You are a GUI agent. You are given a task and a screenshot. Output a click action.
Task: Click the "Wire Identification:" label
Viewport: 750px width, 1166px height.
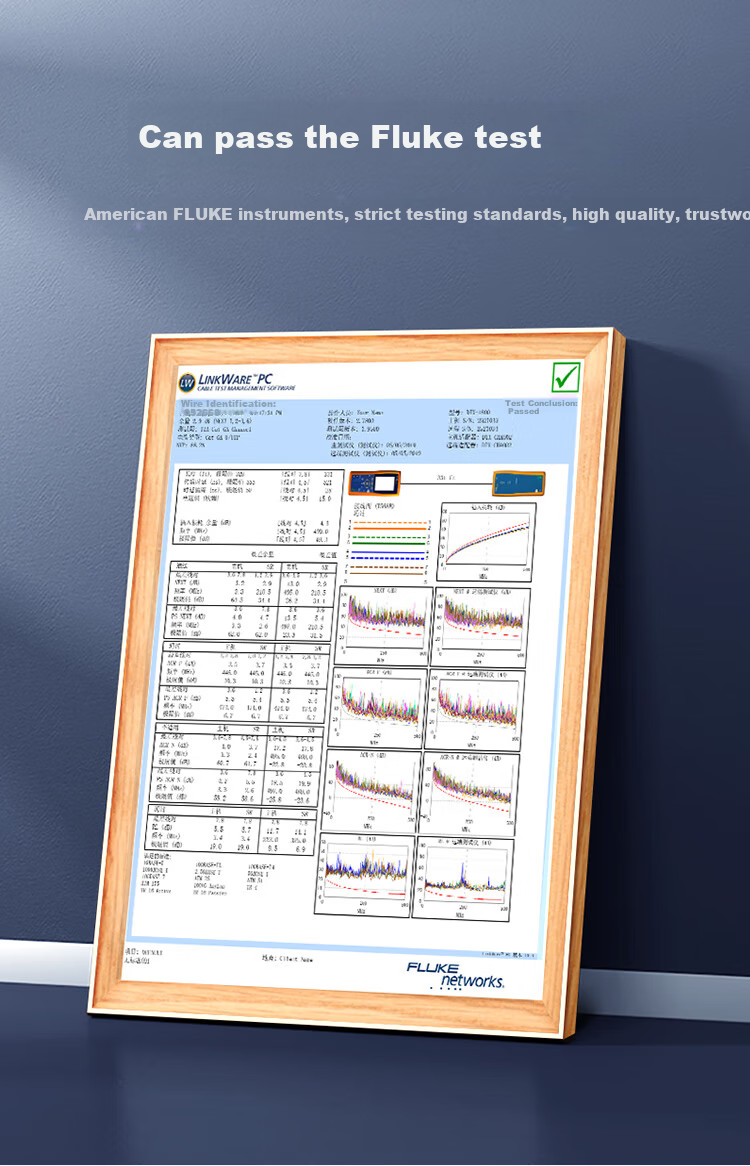pos(228,404)
